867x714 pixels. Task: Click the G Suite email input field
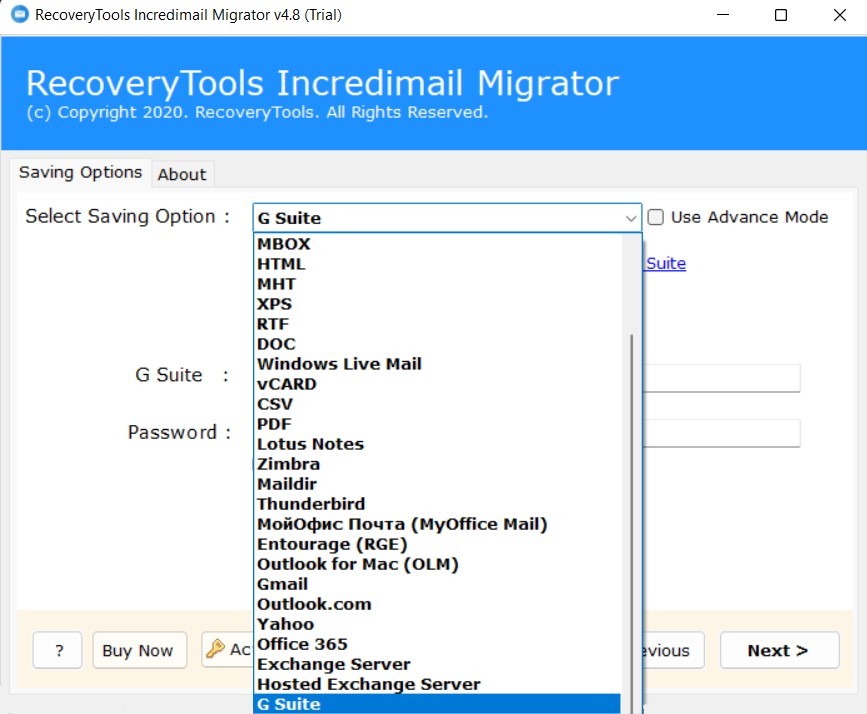click(720, 378)
